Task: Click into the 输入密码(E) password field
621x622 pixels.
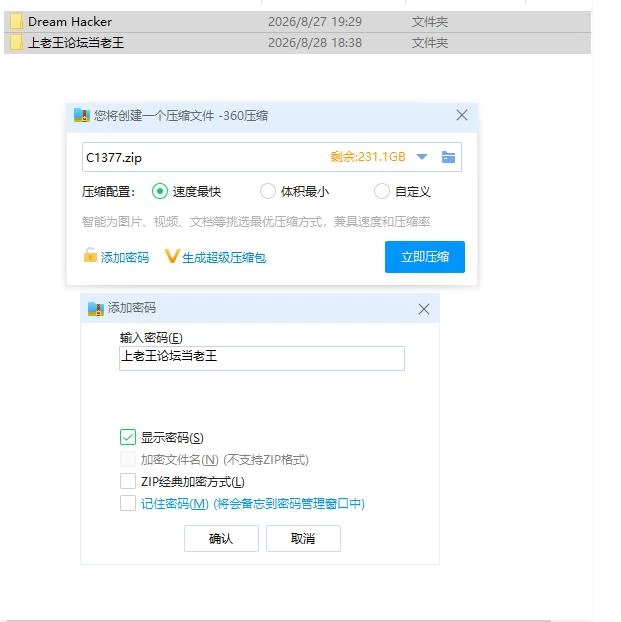Action: (262, 358)
